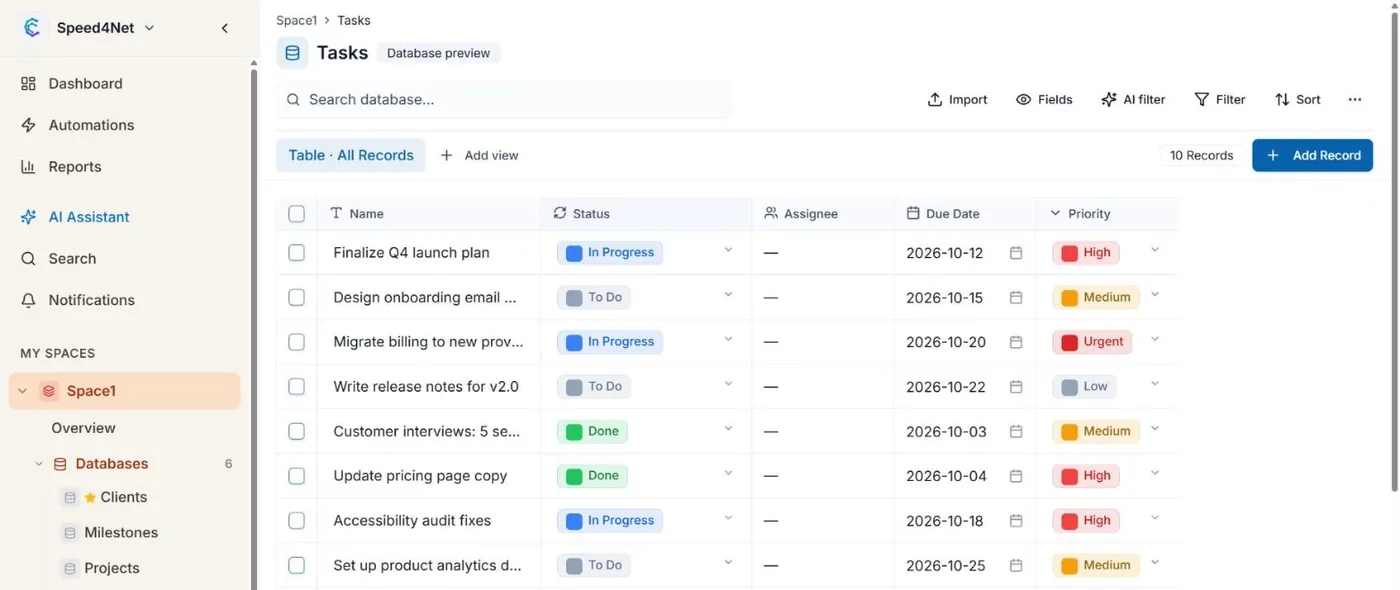Switch to Table · All Records view tab
The image size is (1400, 590).
coord(351,155)
